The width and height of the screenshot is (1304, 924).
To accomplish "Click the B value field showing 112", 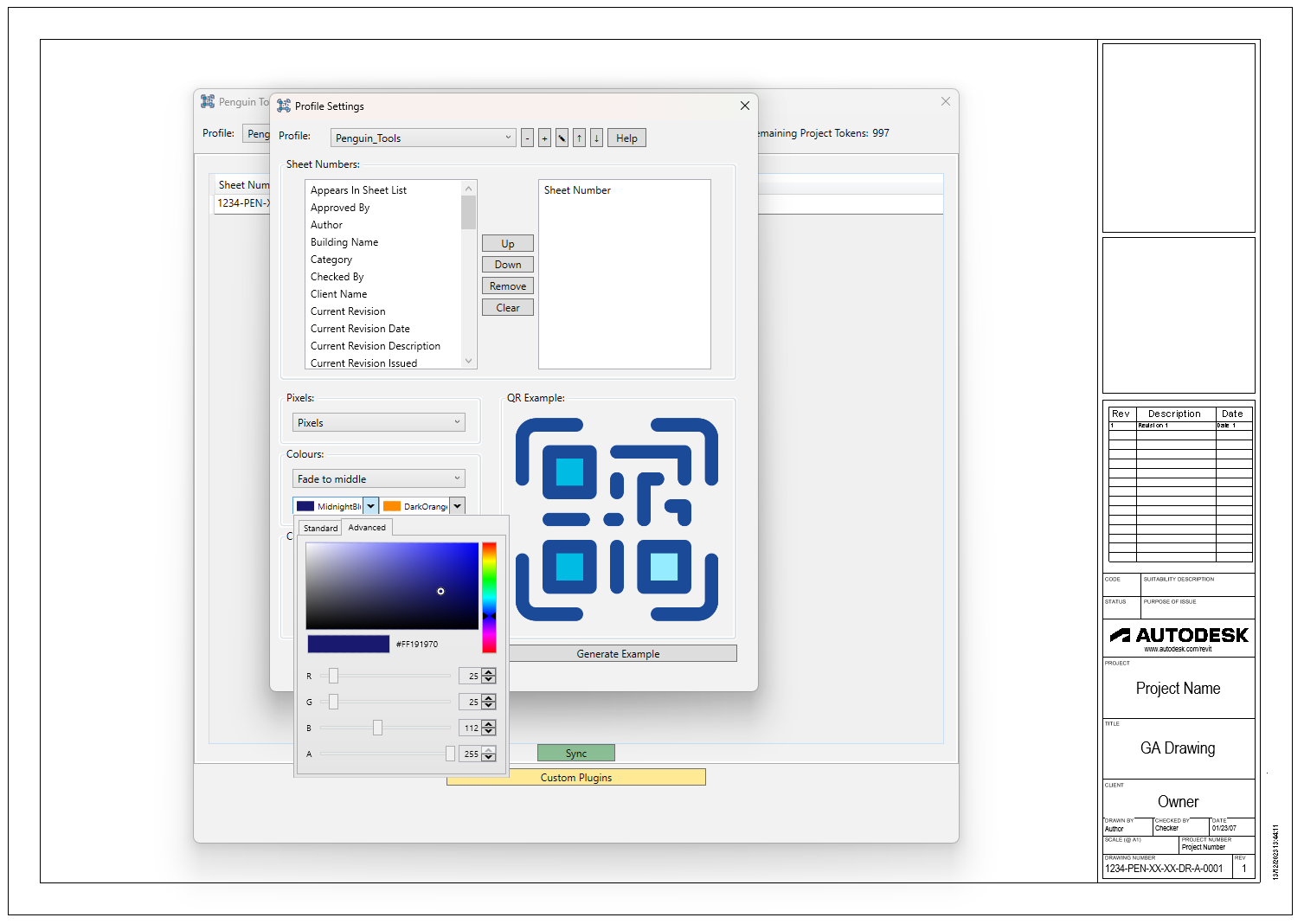I will 470,728.
